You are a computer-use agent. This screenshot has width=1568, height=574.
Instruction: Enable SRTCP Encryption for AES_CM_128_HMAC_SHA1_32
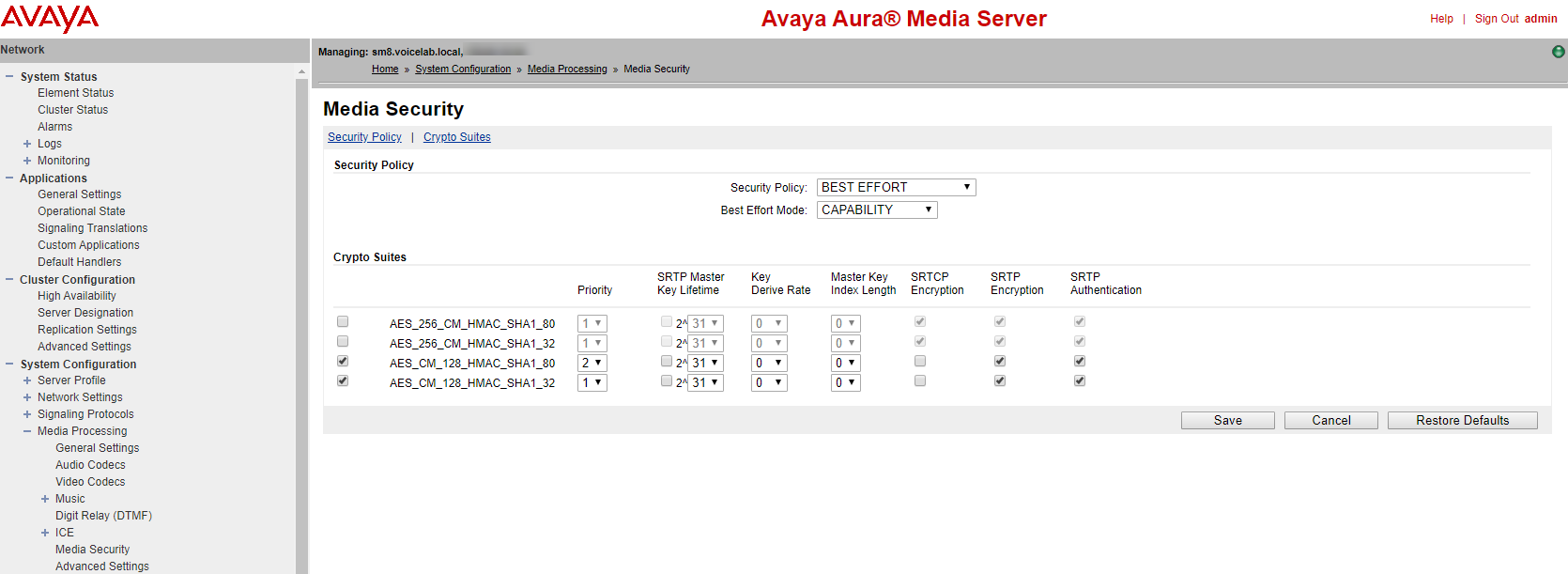coord(920,380)
